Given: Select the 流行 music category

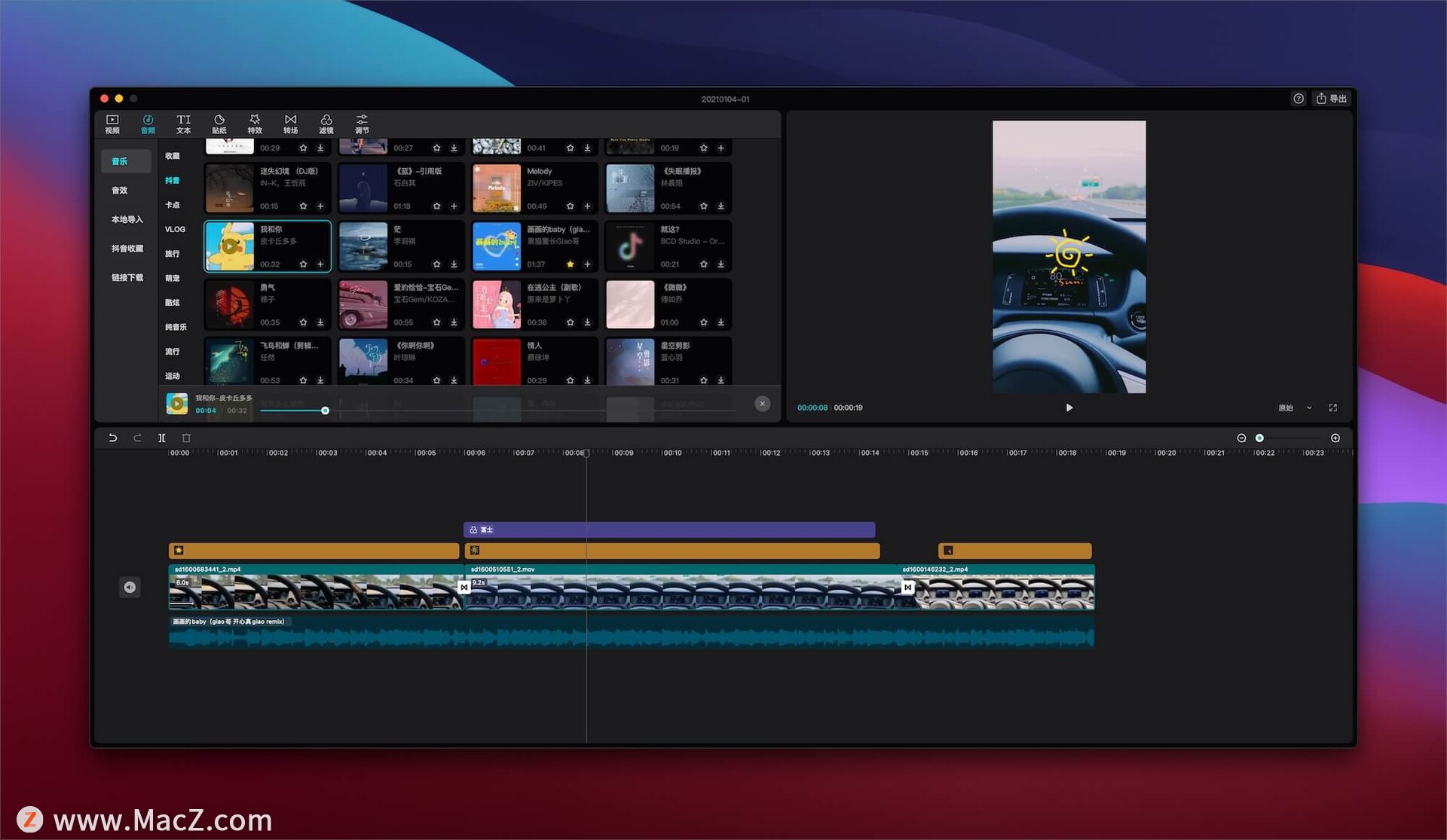Looking at the screenshot, I should (173, 351).
